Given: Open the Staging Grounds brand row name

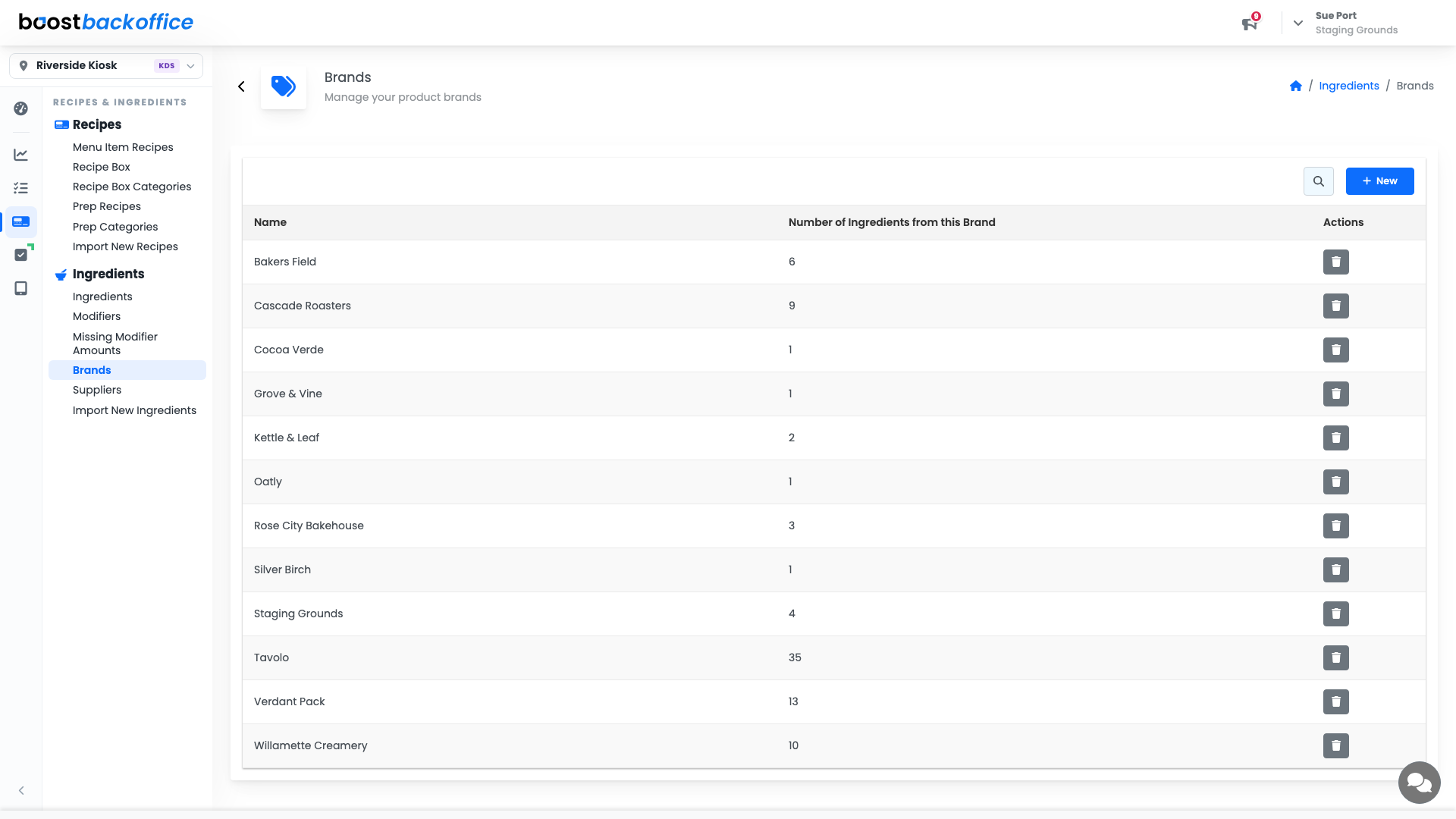Looking at the screenshot, I should click(x=298, y=613).
